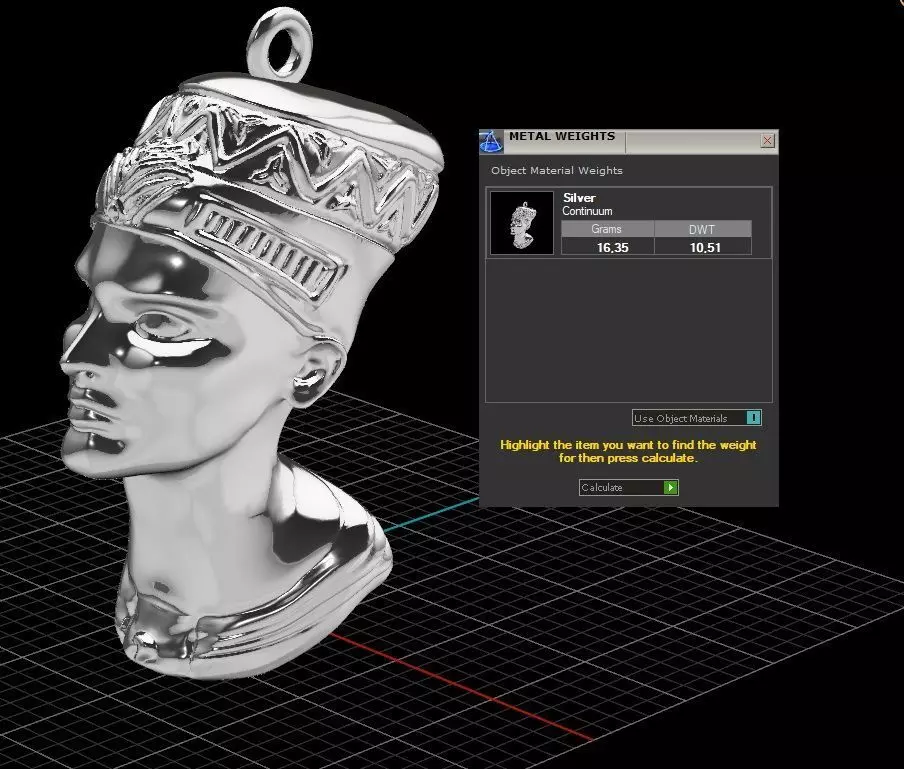The width and height of the screenshot is (904, 769).
Task: Click the Metal Weights panel logo icon
Action: point(491,142)
